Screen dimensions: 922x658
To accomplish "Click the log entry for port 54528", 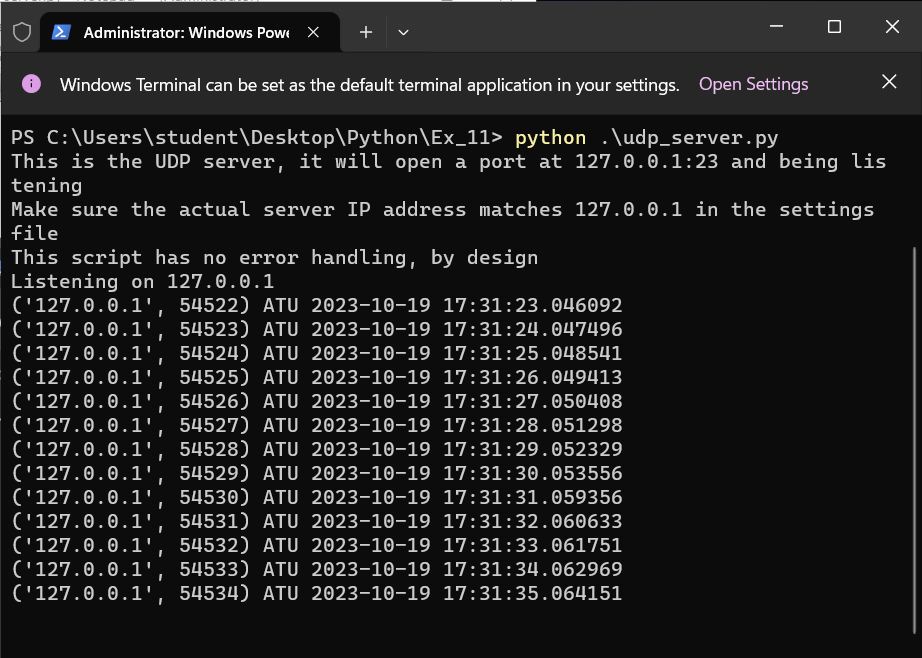I will (x=316, y=450).
